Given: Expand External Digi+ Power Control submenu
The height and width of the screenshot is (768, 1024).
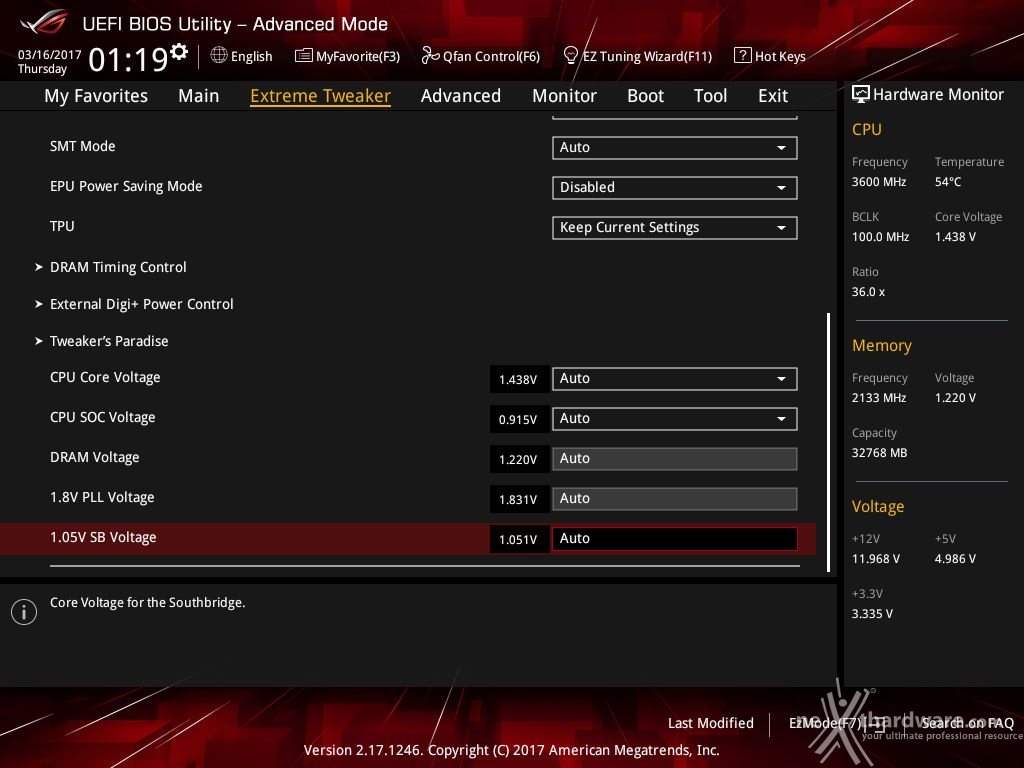Looking at the screenshot, I should [141, 304].
